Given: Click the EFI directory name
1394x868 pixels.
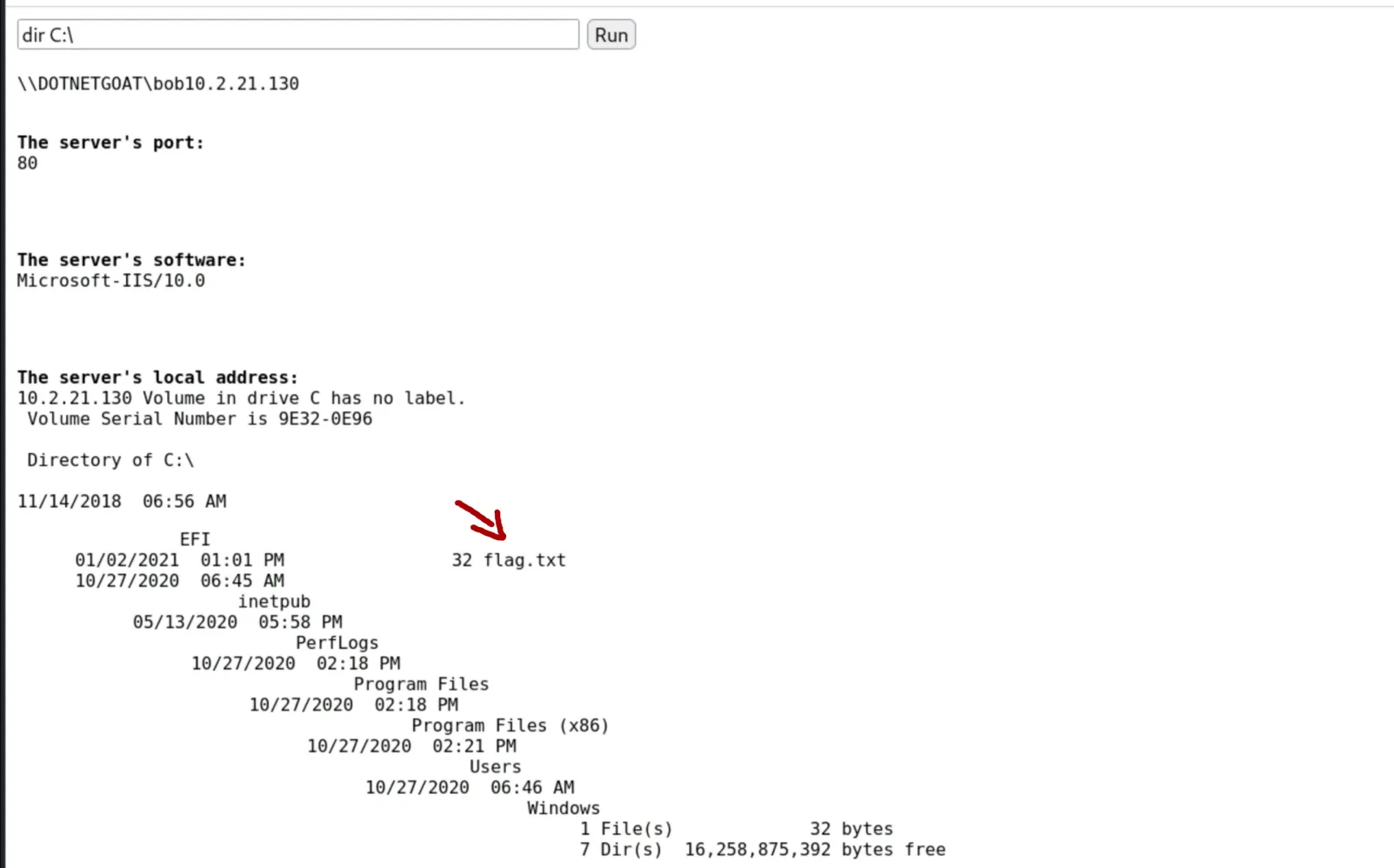Looking at the screenshot, I should [195, 539].
